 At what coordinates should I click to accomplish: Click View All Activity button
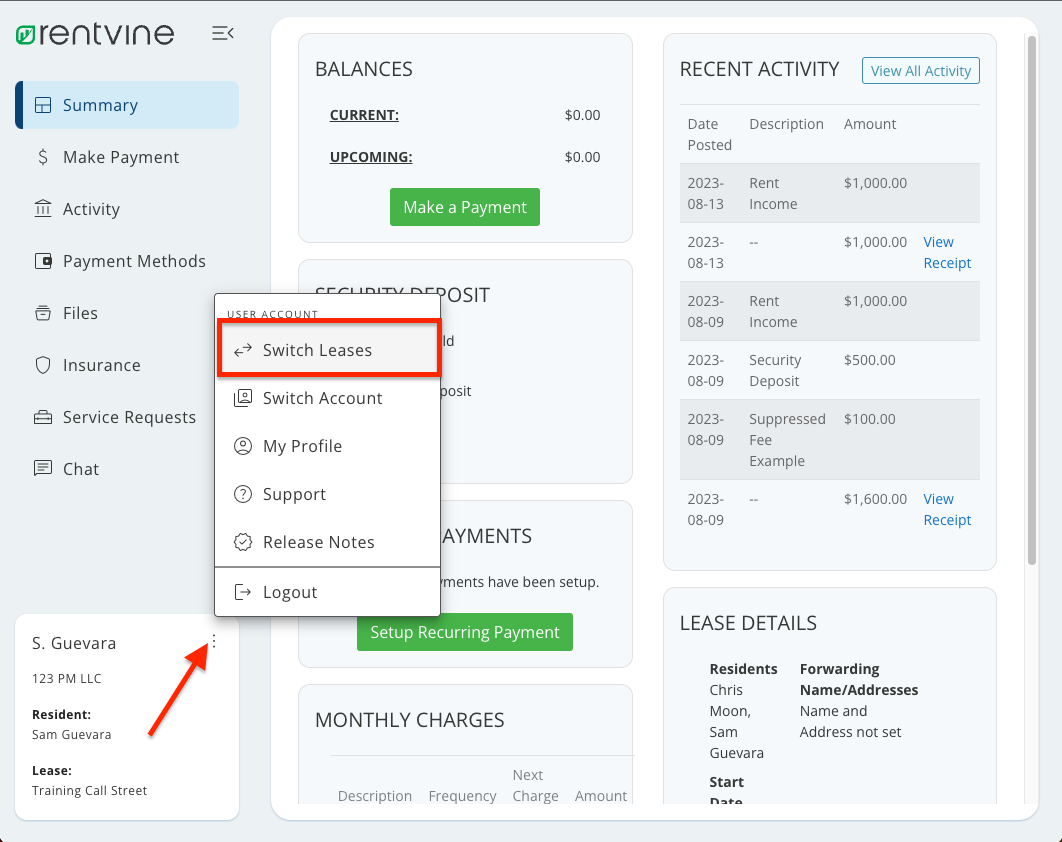pyautogui.click(x=920, y=71)
